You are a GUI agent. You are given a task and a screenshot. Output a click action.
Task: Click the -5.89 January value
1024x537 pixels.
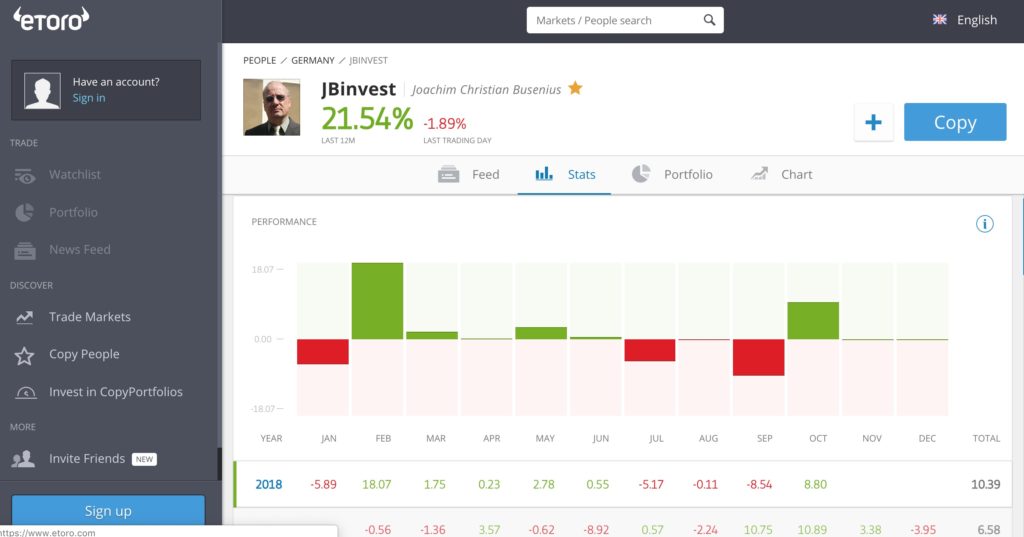point(323,485)
